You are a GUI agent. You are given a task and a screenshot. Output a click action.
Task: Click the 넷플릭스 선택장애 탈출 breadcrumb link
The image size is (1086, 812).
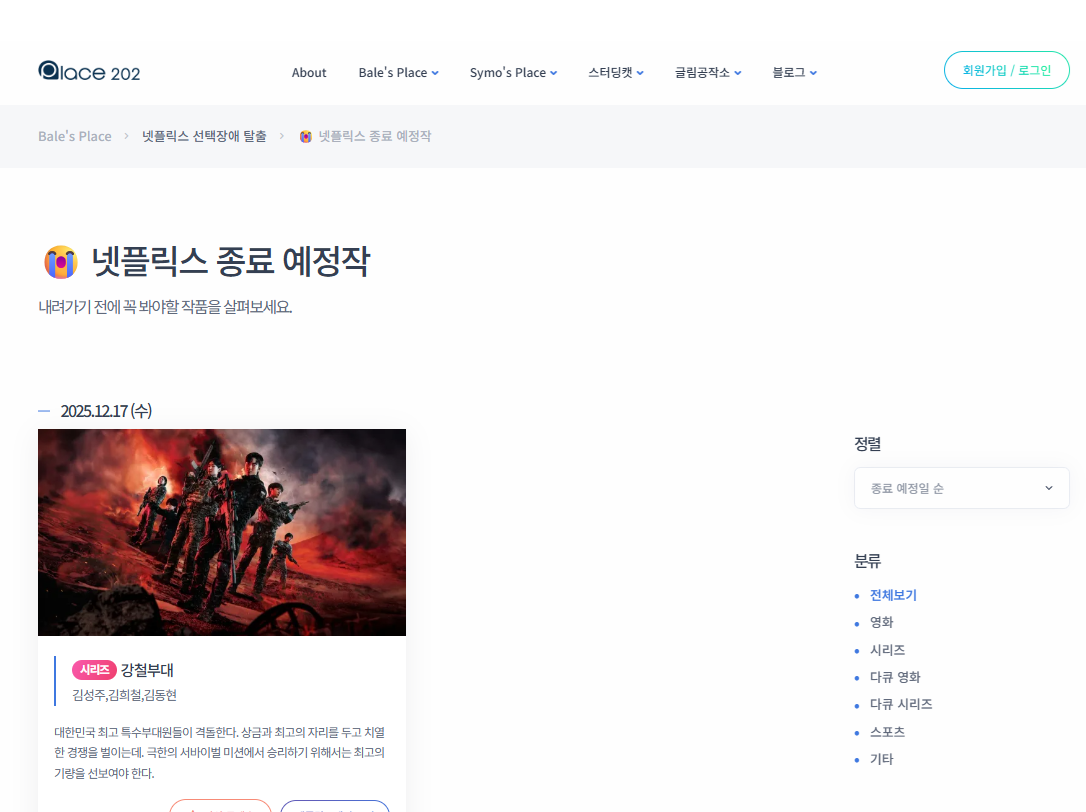(x=205, y=136)
